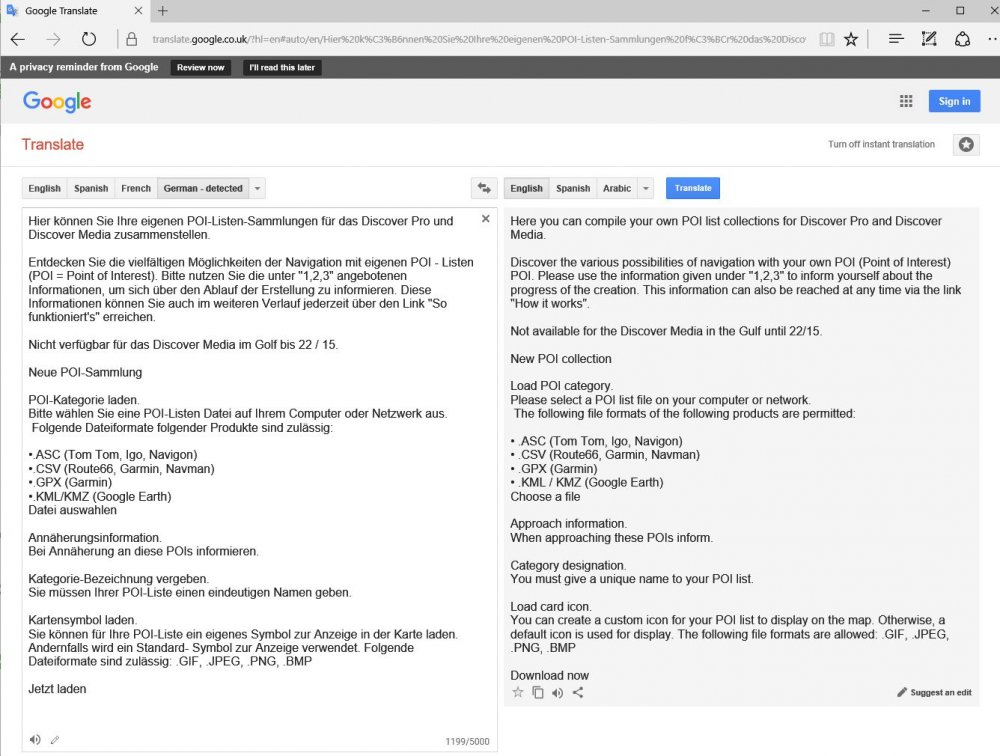The image size is (1000, 756).
Task: Click the character count 1199/5000
Action: tap(467, 741)
